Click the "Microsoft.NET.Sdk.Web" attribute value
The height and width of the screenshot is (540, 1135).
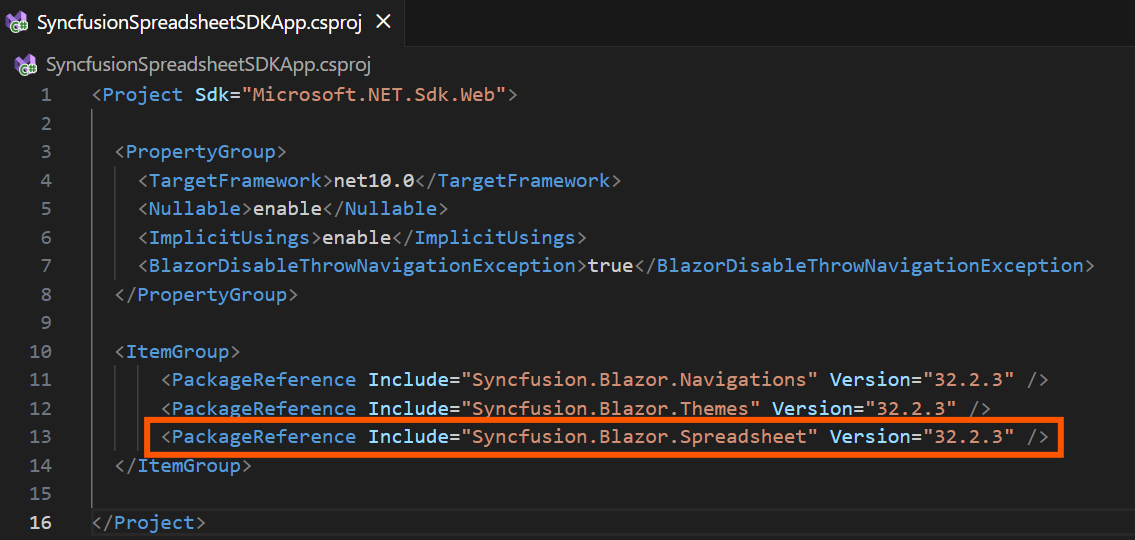(x=373, y=95)
